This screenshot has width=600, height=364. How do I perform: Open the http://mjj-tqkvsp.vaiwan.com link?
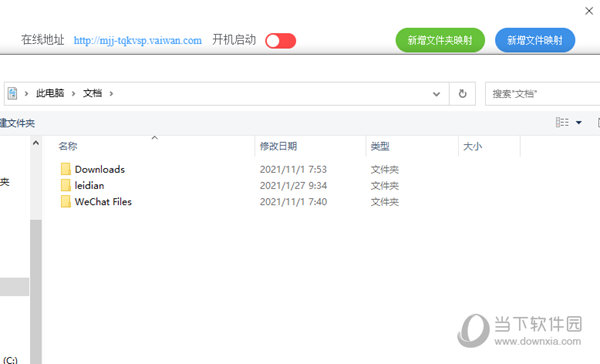(138, 41)
